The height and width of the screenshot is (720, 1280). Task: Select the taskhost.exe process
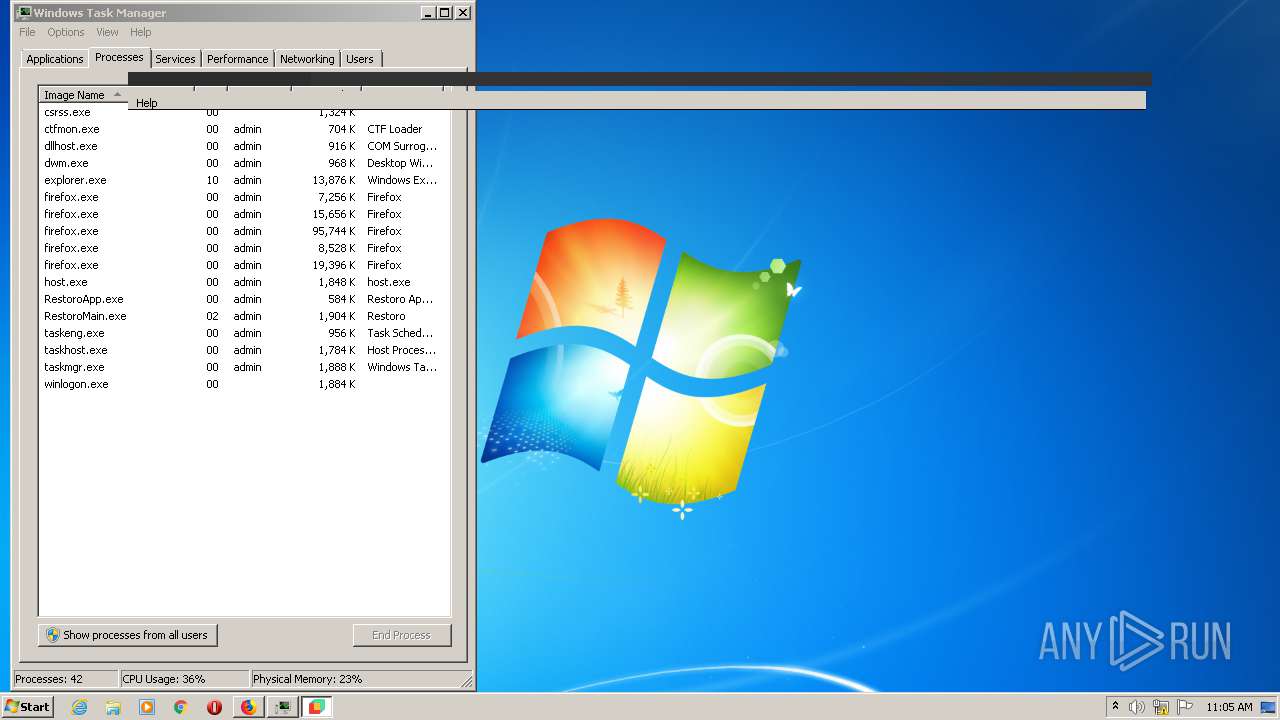(x=245, y=350)
